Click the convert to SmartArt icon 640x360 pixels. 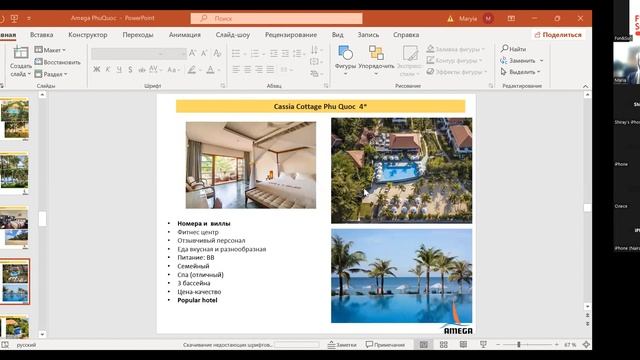[x=314, y=73]
